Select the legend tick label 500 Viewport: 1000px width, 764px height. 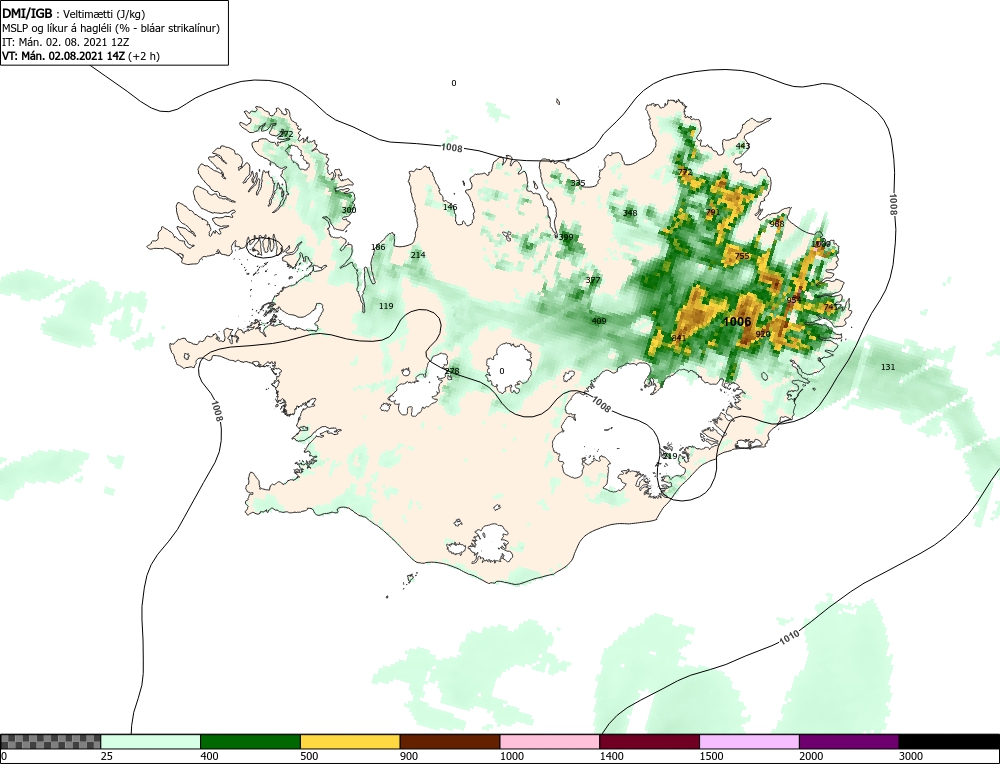tap(309, 756)
